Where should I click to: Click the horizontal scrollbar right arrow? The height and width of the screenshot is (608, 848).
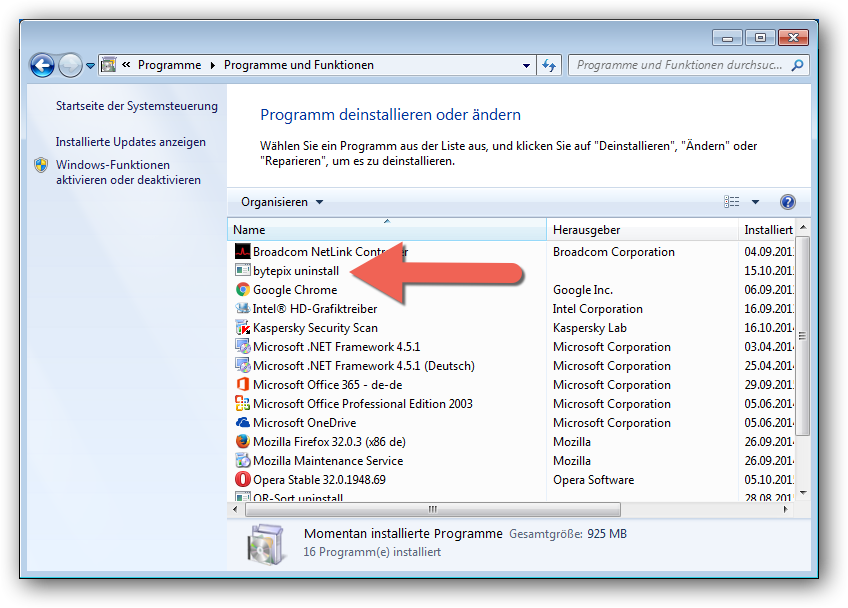[786, 509]
